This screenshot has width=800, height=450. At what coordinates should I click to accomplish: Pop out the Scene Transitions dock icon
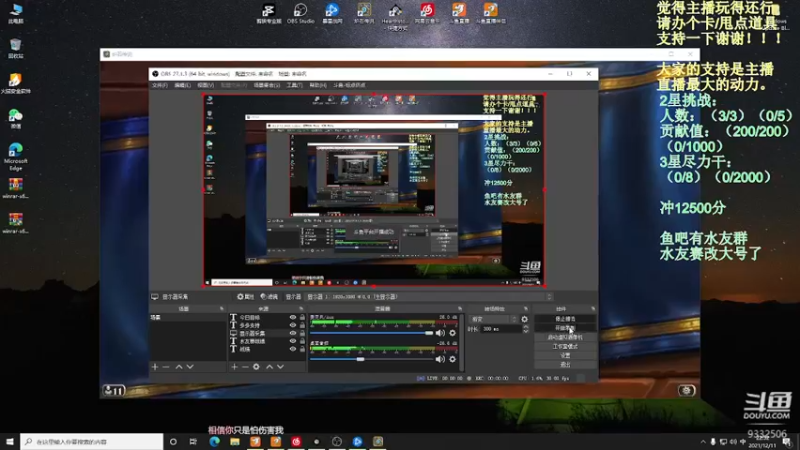(x=526, y=309)
